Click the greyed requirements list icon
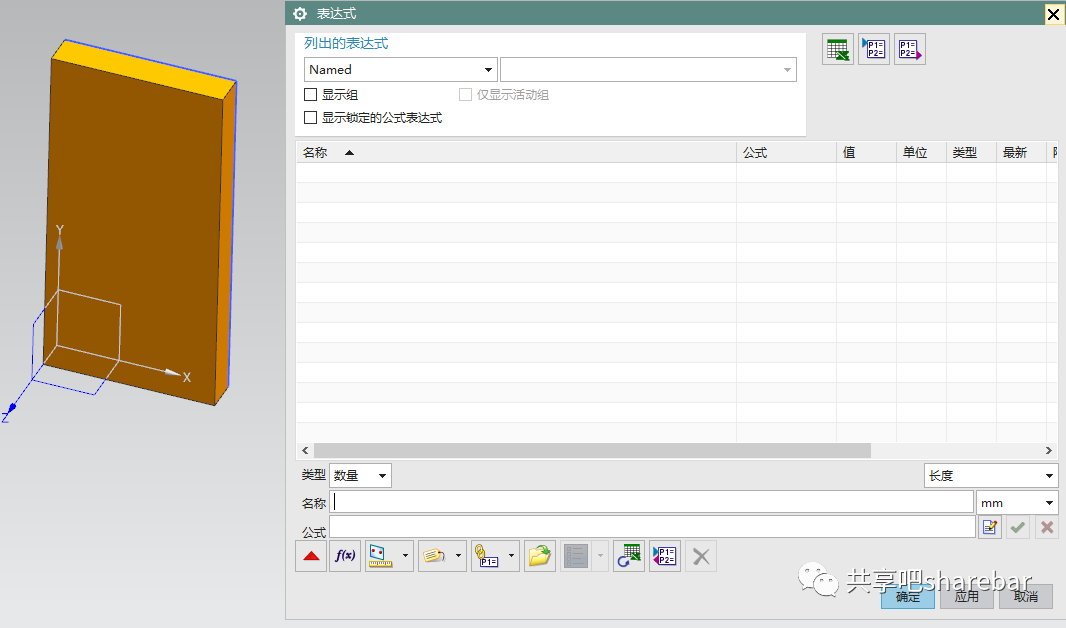1066x628 pixels. pos(576,556)
